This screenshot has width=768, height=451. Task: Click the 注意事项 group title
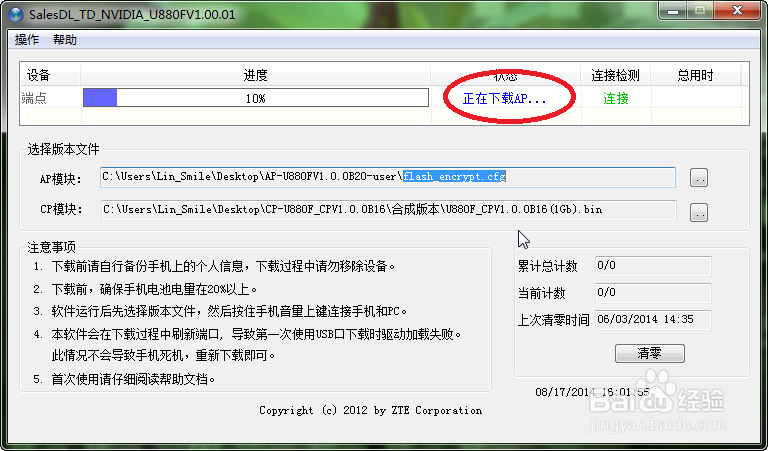tap(51, 247)
